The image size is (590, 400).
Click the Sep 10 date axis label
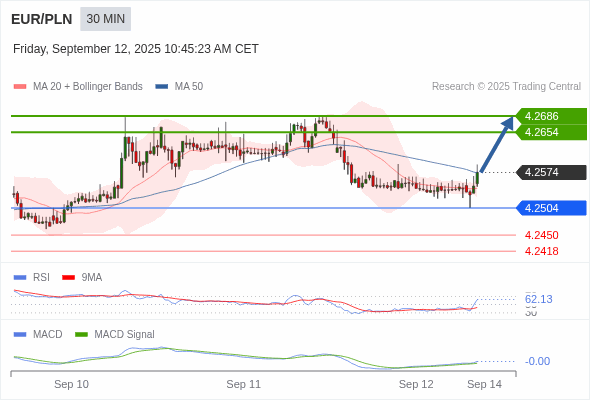pyautogui.click(x=71, y=384)
